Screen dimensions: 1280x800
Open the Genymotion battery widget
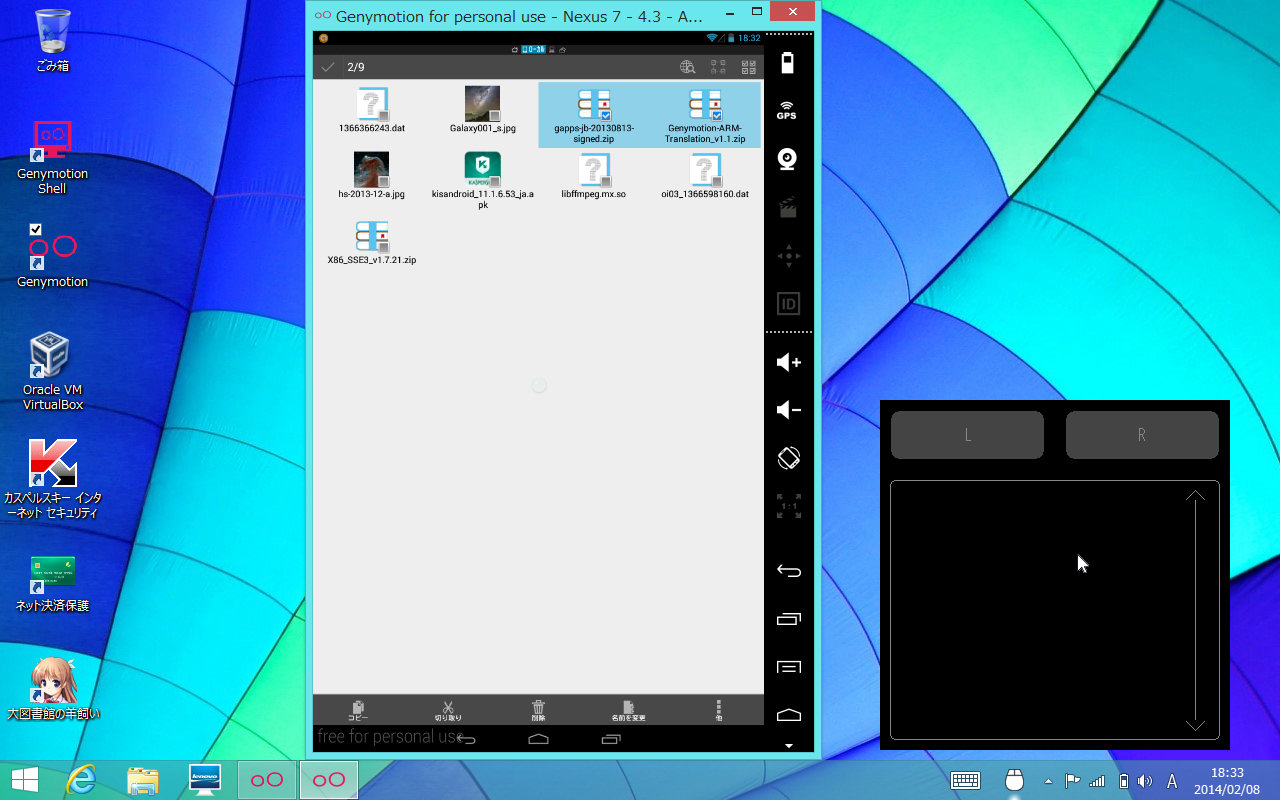click(788, 63)
